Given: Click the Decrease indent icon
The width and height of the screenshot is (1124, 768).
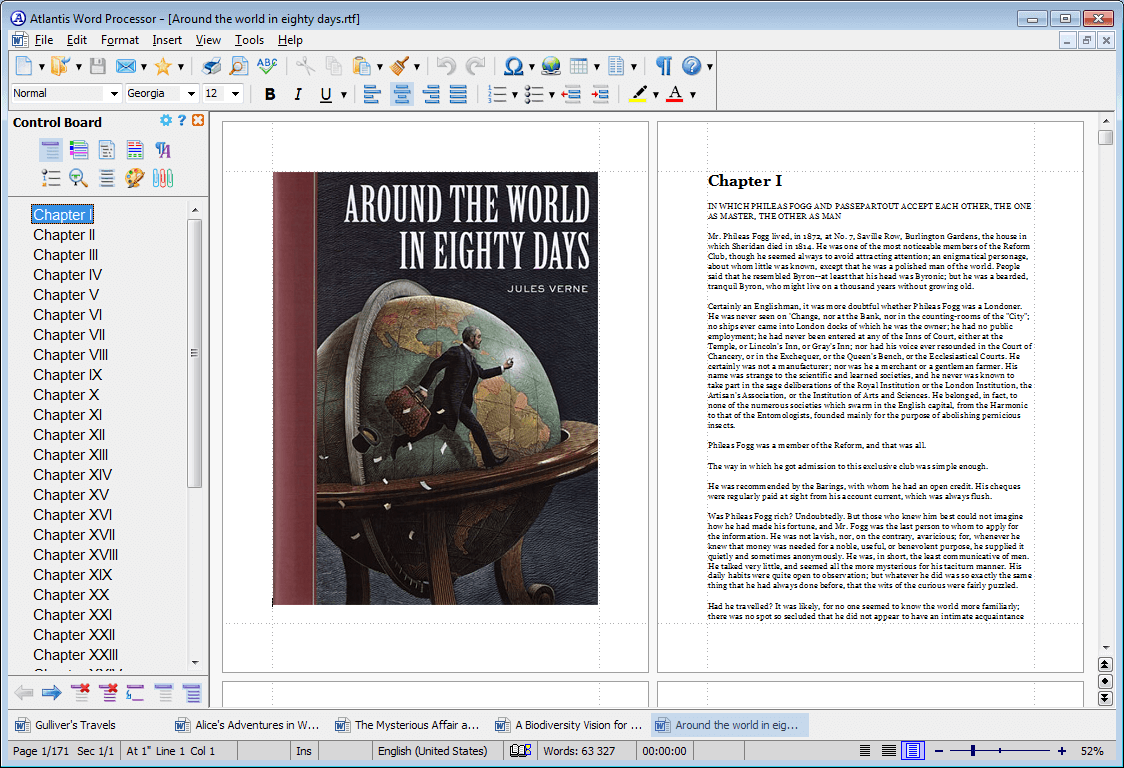Looking at the screenshot, I should [x=571, y=94].
